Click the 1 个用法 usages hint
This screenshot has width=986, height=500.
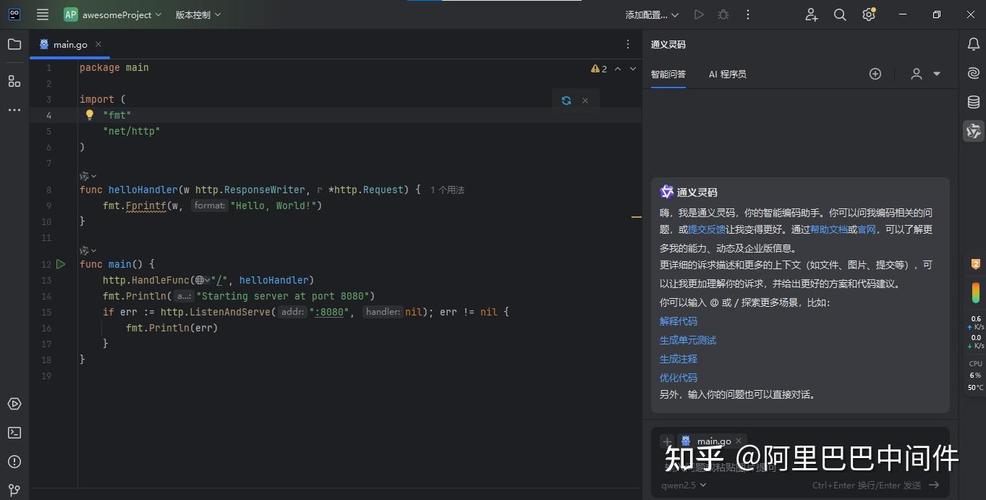(447, 190)
